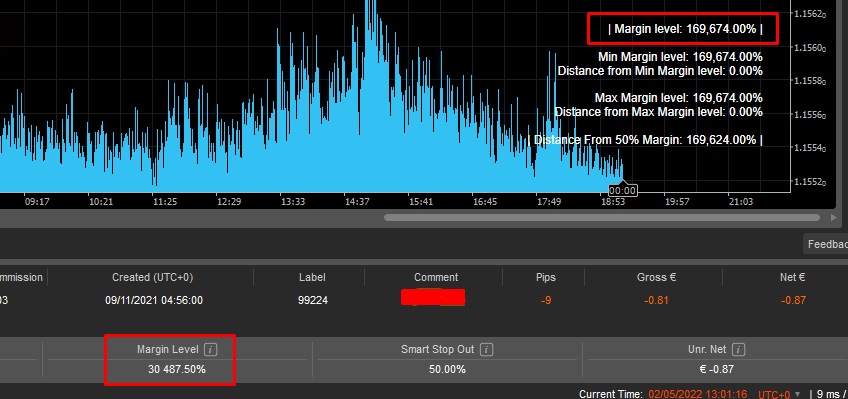Select the created date 09/11/2021 04:56:00
Image resolution: width=848 pixels, height=399 pixels.
click(x=154, y=300)
